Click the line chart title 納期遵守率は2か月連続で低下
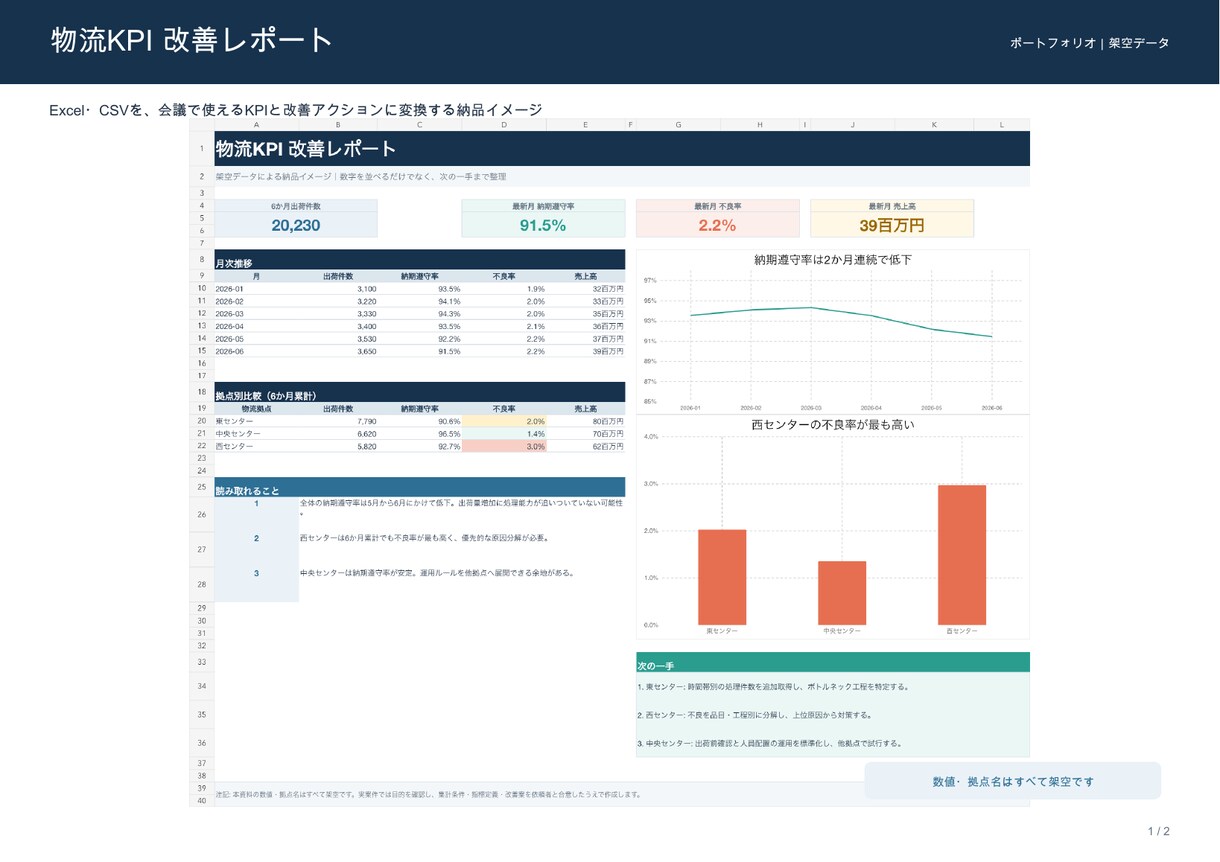This screenshot has width=1220, height=862. [833, 260]
